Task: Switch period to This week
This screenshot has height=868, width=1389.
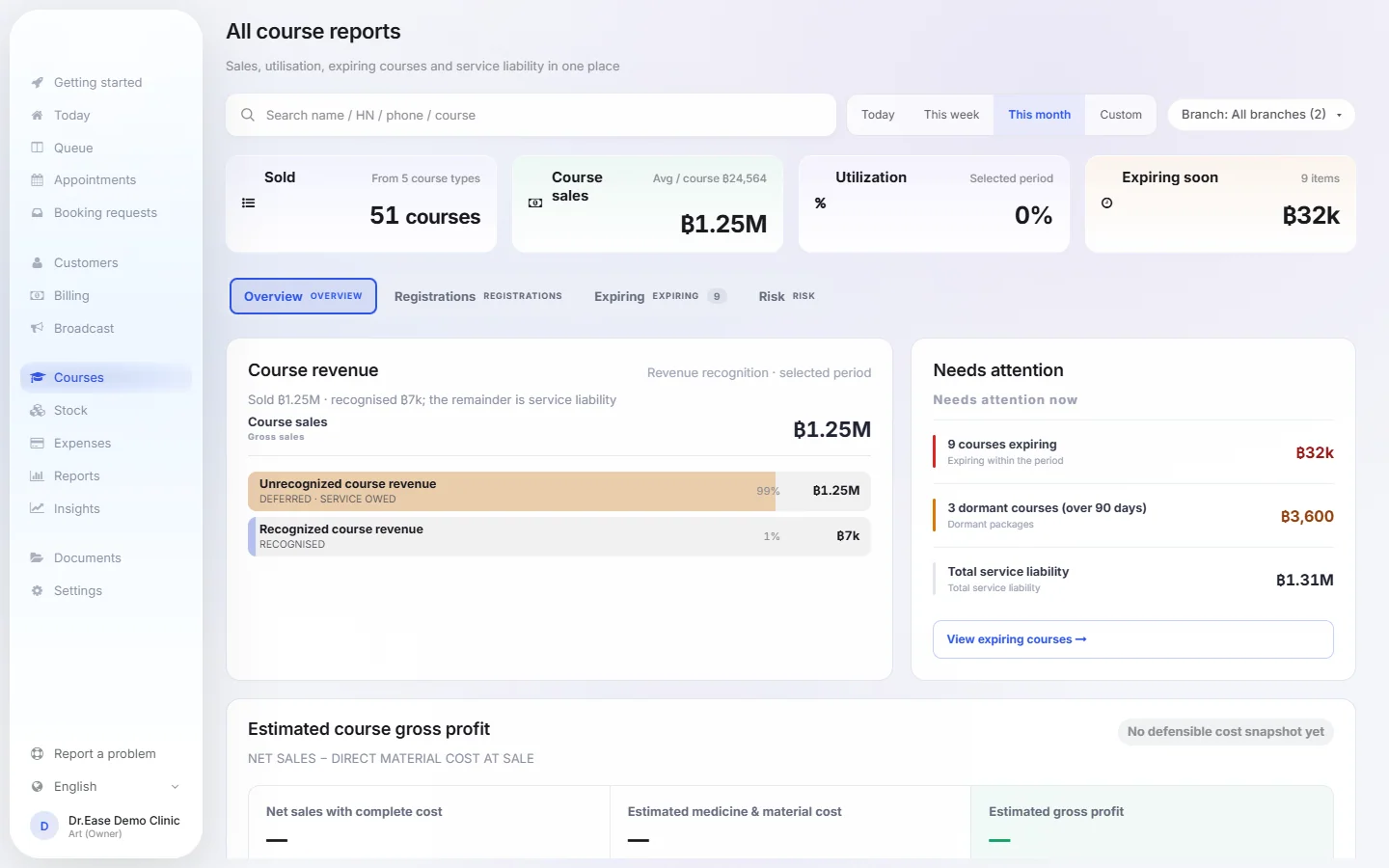Action: (x=951, y=115)
